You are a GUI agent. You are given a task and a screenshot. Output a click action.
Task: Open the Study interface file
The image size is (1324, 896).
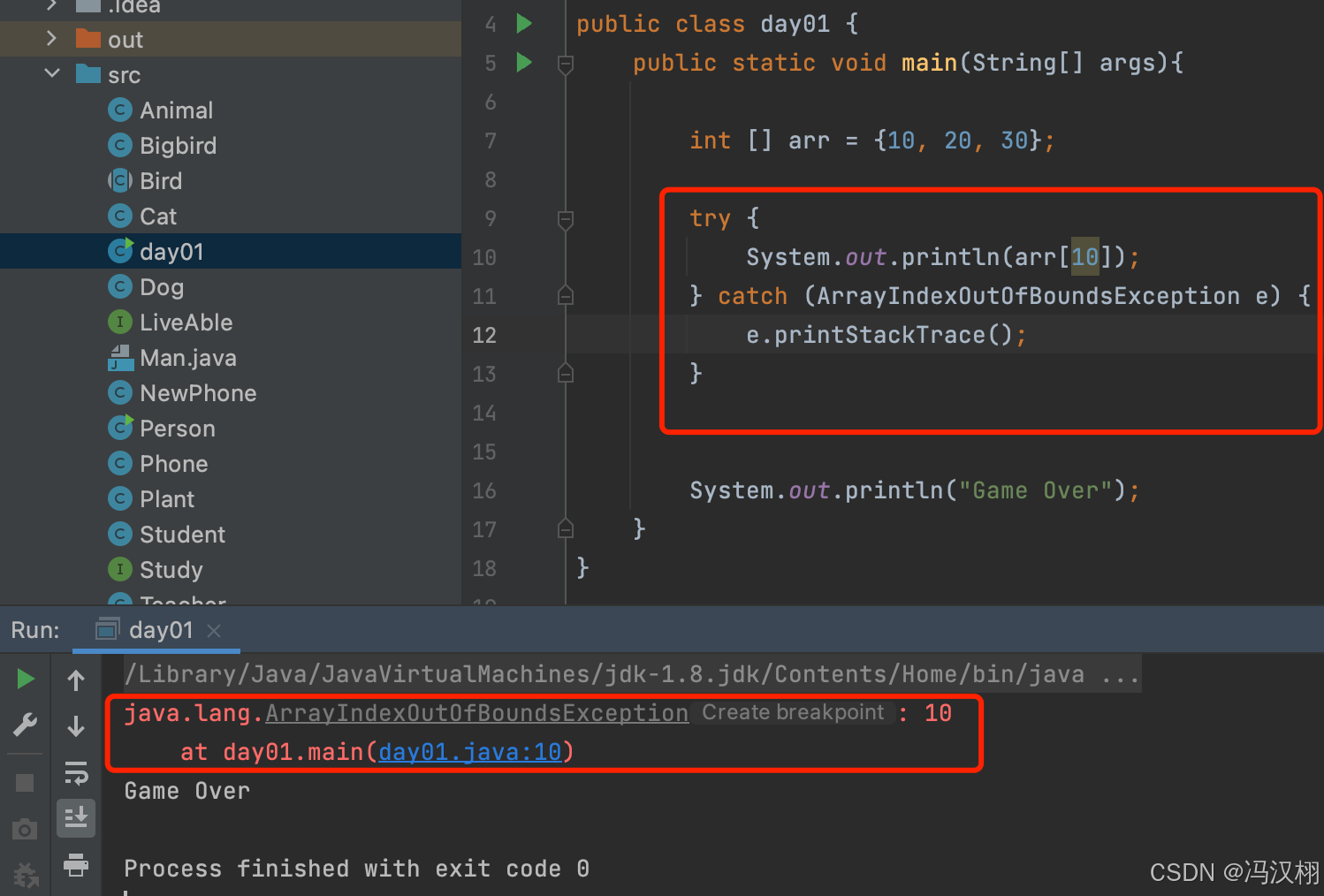[x=171, y=570]
